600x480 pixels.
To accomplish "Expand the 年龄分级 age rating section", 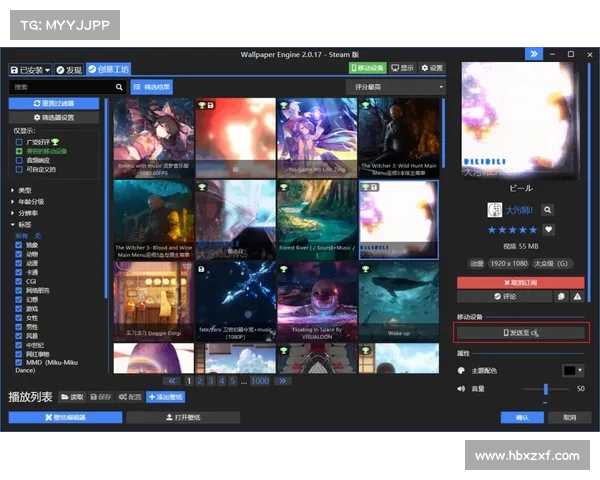I will tap(28, 202).
